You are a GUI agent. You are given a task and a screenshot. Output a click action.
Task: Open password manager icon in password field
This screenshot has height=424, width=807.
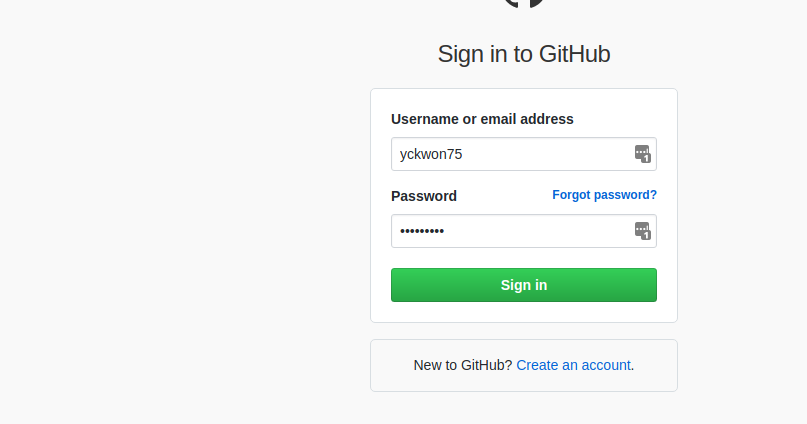pyautogui.click(x=642, y=231)
